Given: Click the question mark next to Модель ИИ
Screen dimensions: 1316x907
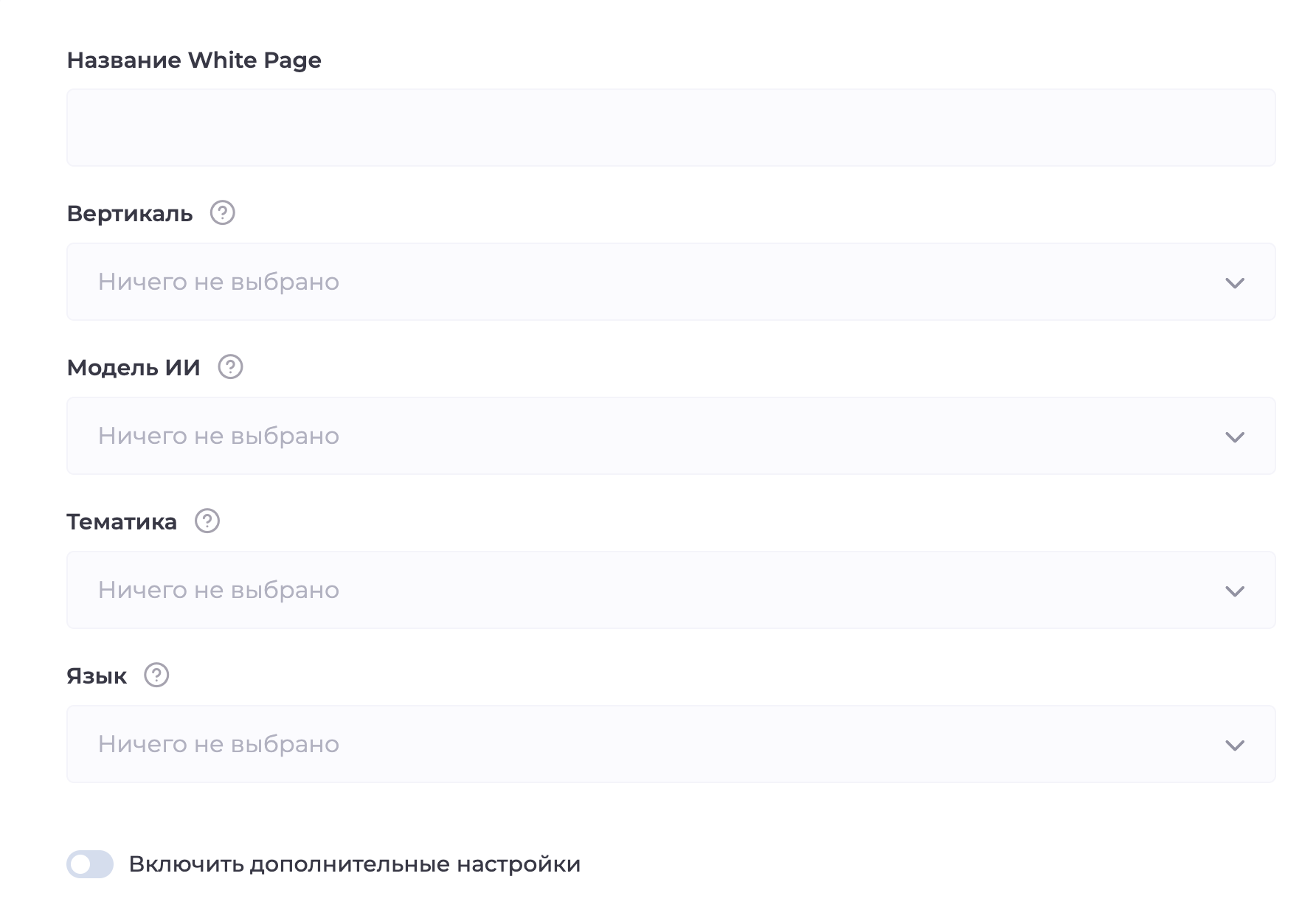Looking at the screenshot, I should coord(230,367).
